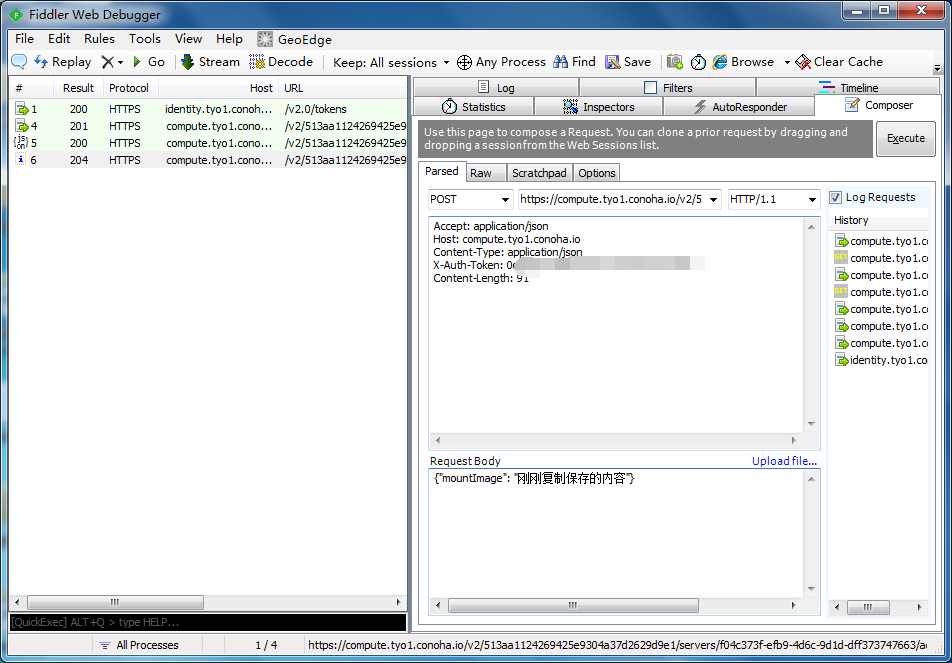Click the Execute button
Image resolution: width=952 pixels, height=663 pixels.
(906, 138)
